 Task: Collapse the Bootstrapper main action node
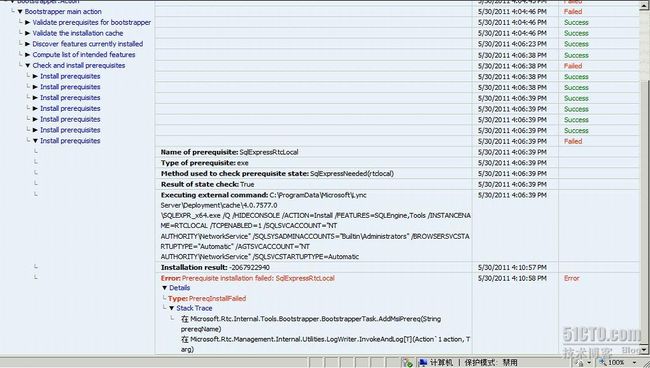[x=20, y=12]
